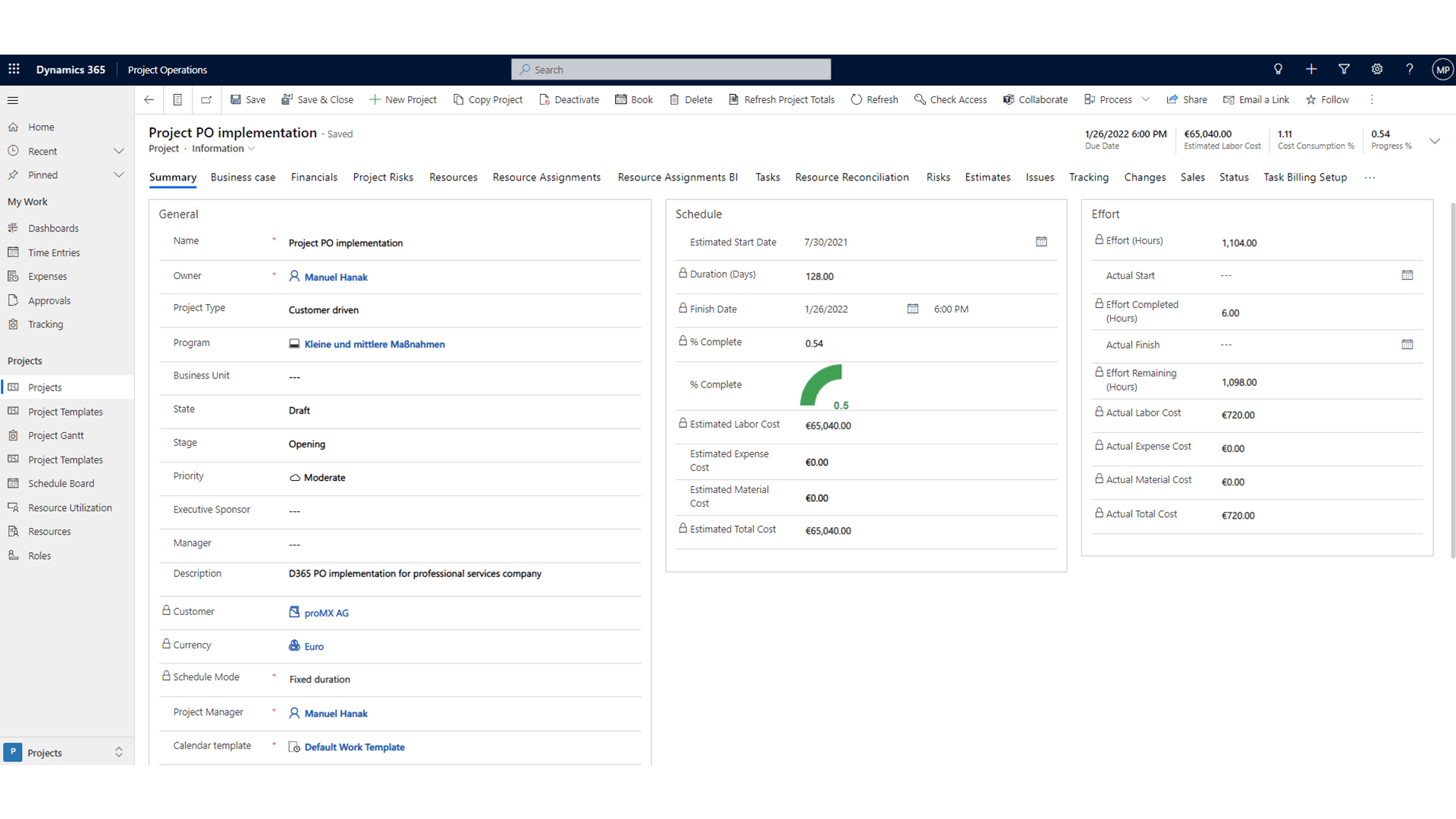The width and height of the screenshot is (1456, 819).
Task: Click inside the Search field
Action: point(670,69)
